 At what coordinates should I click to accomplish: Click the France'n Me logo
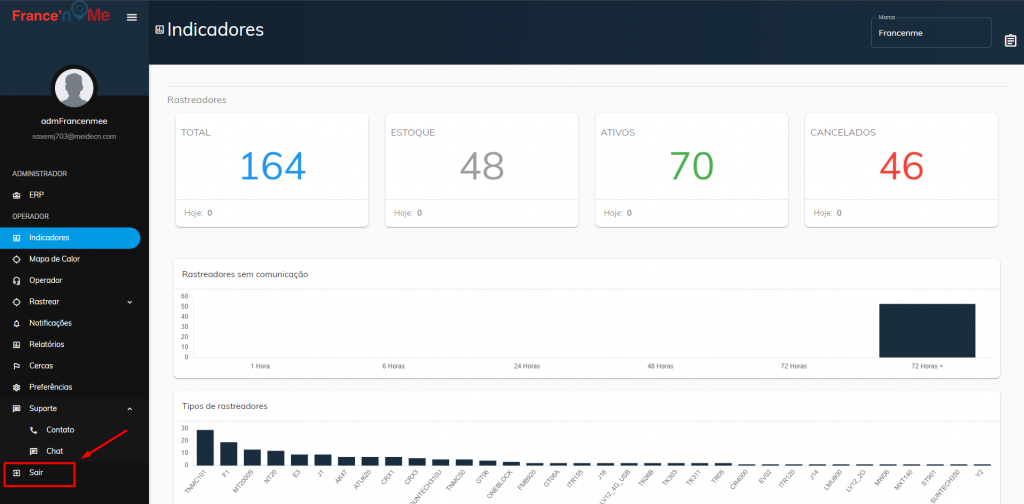click(x=61, y=14)
